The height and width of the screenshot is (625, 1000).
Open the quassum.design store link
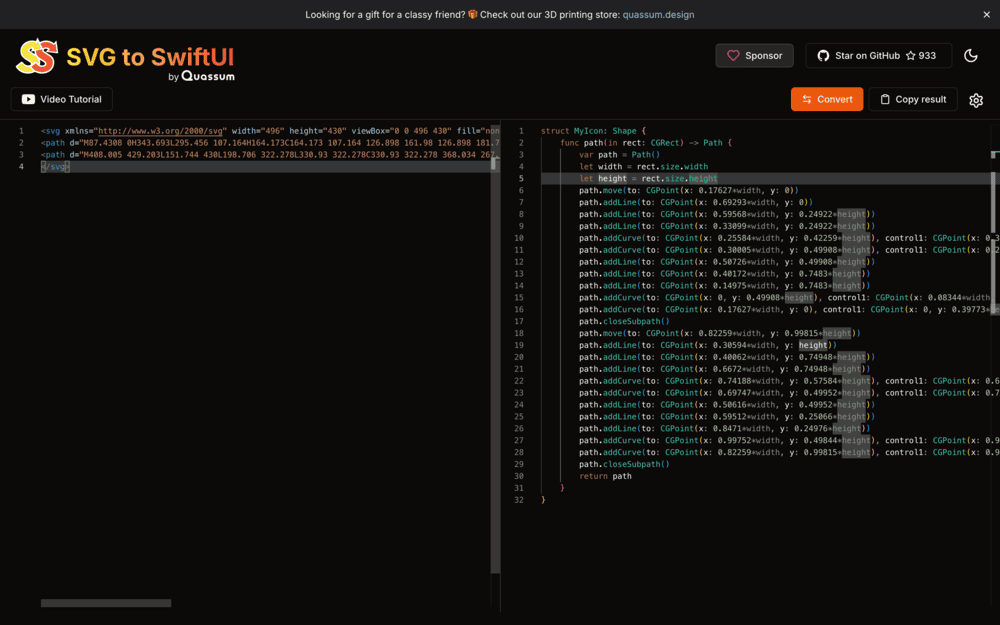pos(658,15)
